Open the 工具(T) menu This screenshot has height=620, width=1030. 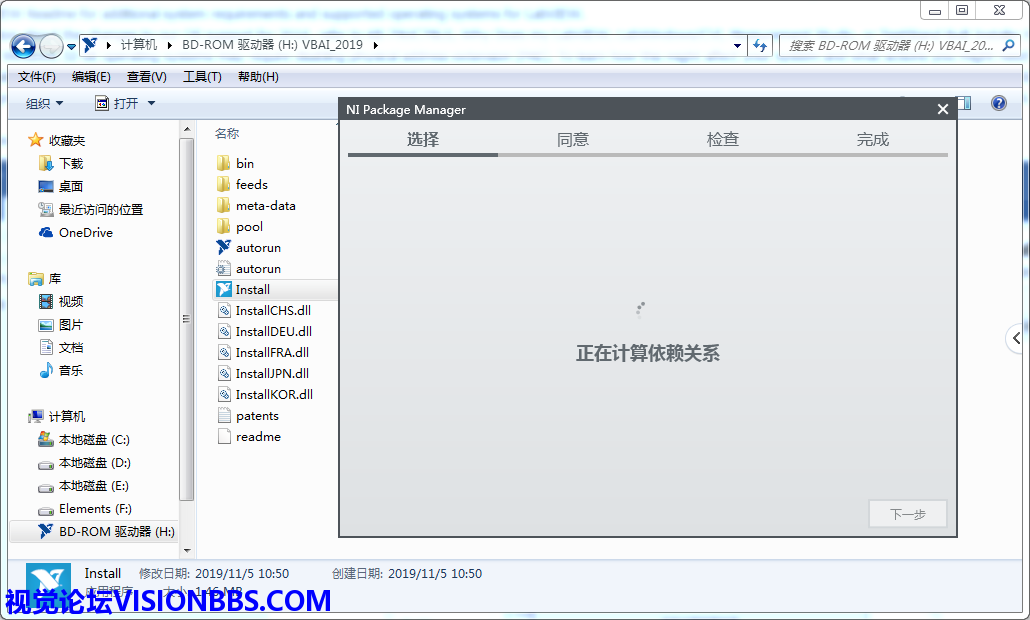click(202, 77)
